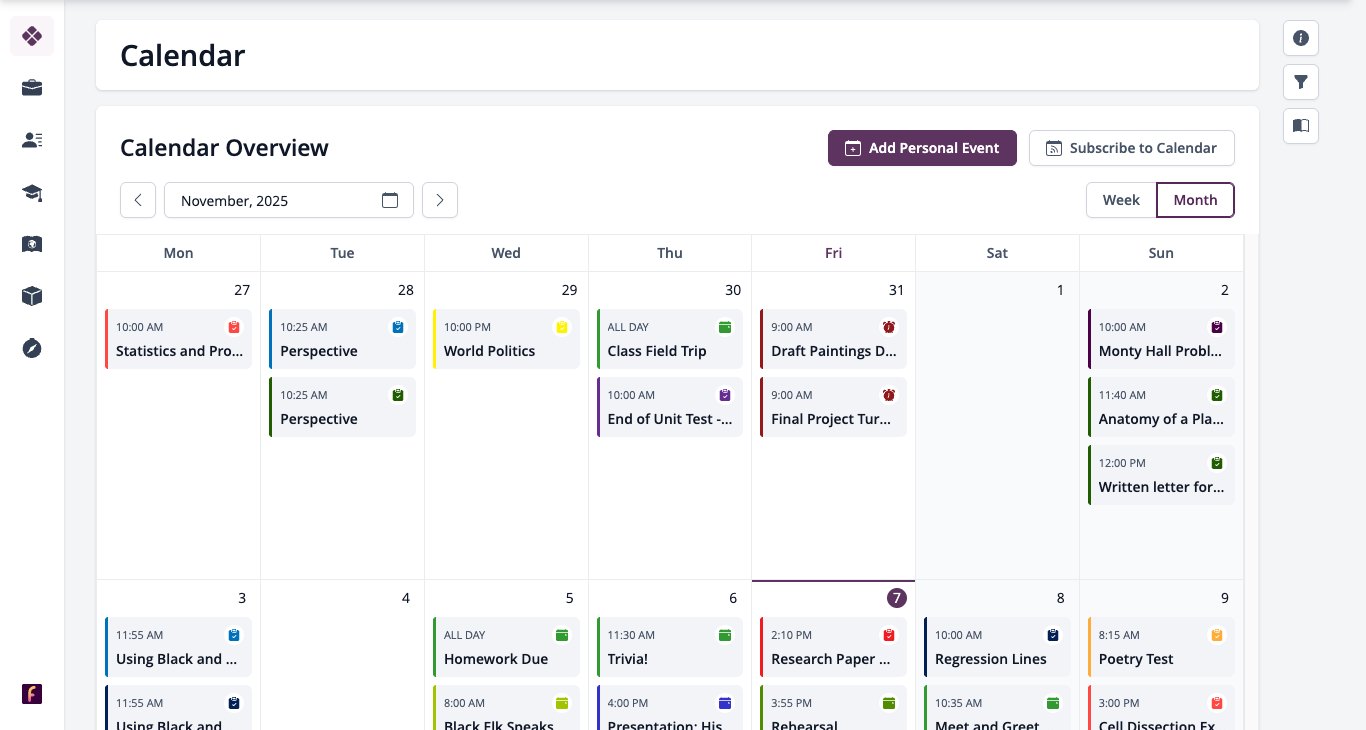Open World Politics event
1366x730 pixels.
pyautogui.click(x=506, y=339)
